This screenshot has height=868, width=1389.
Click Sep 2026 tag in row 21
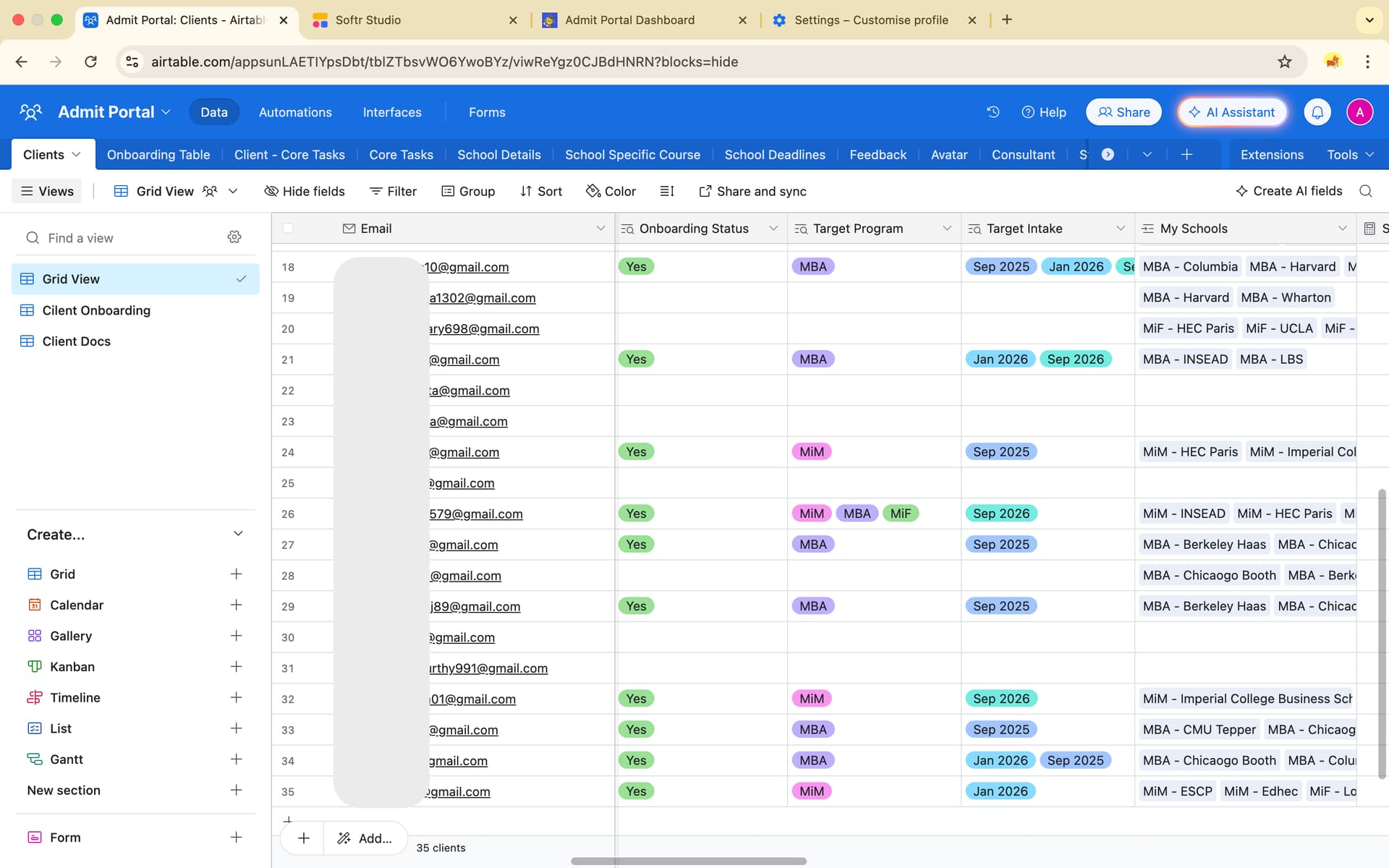click(x=1075, y=359)
